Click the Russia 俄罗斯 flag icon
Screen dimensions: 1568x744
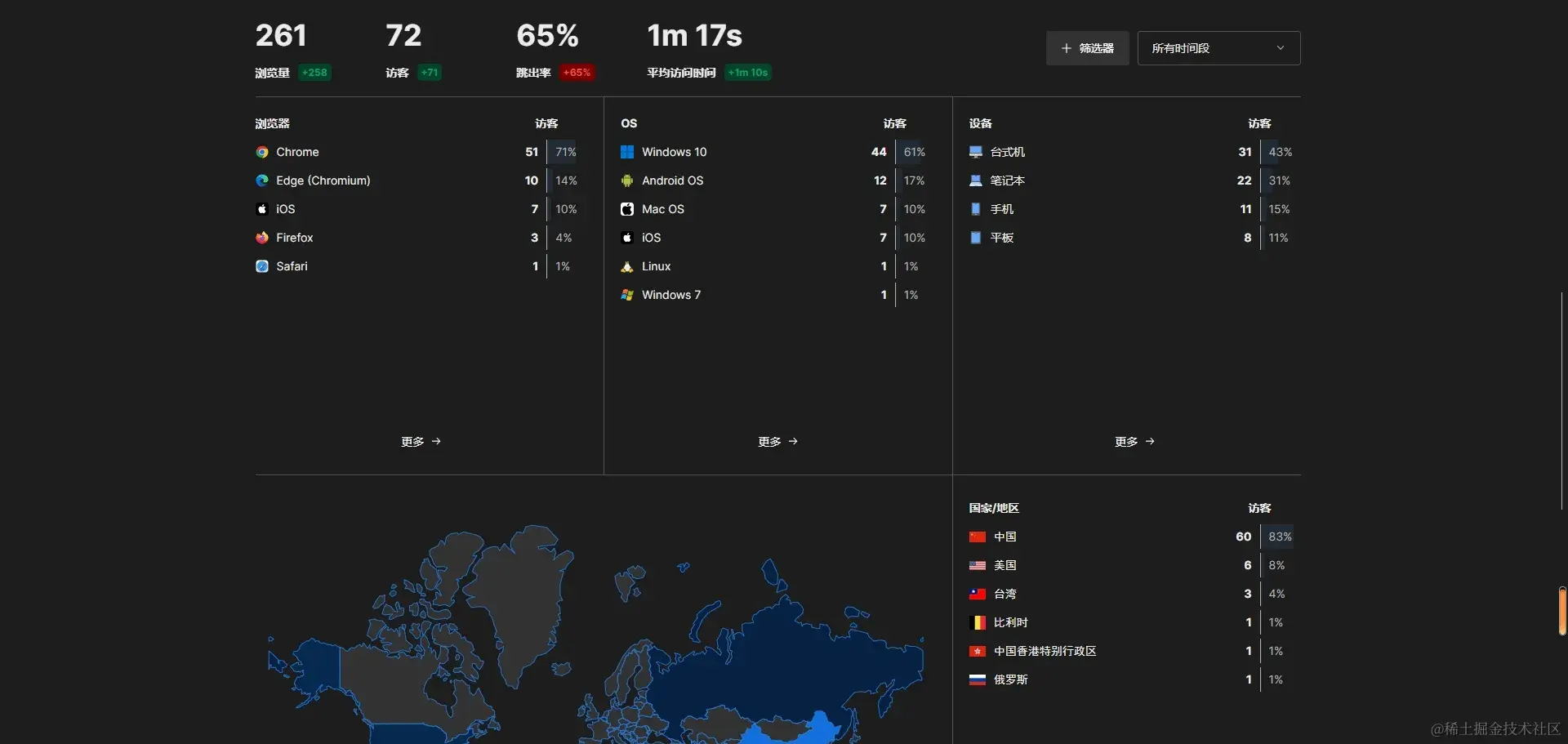coord(978,679)
